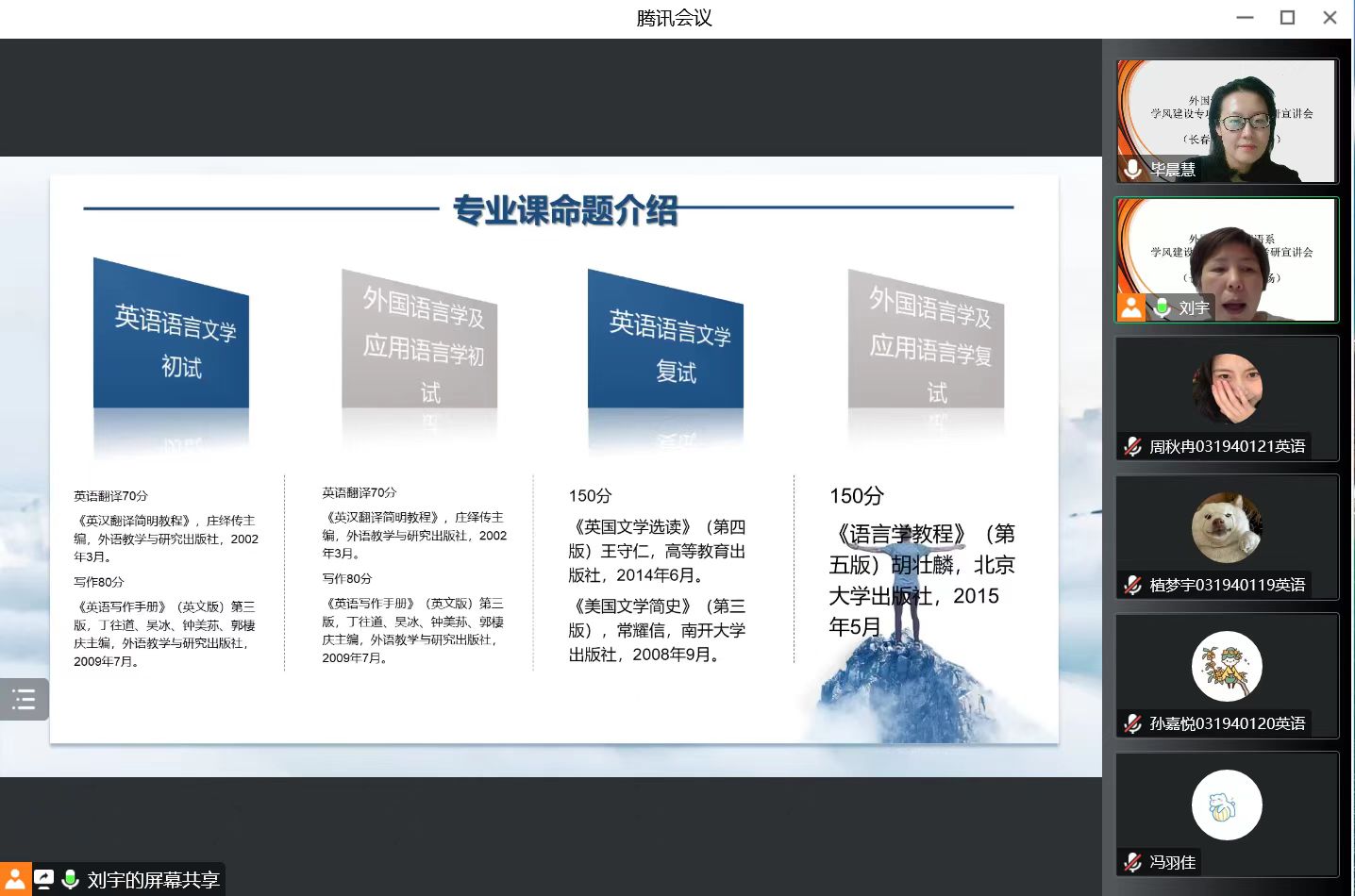The image size is (1355, 896).
Task: Select 毕晨慧's video thumbnail
Action: [x=1227, y=120]
